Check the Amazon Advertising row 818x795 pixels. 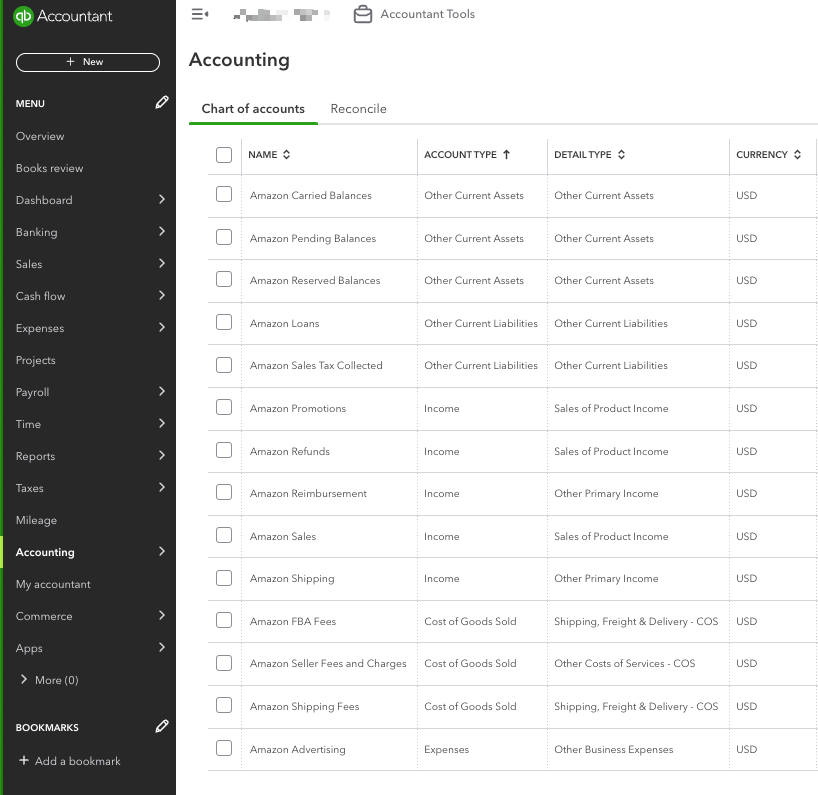point(224,748)
